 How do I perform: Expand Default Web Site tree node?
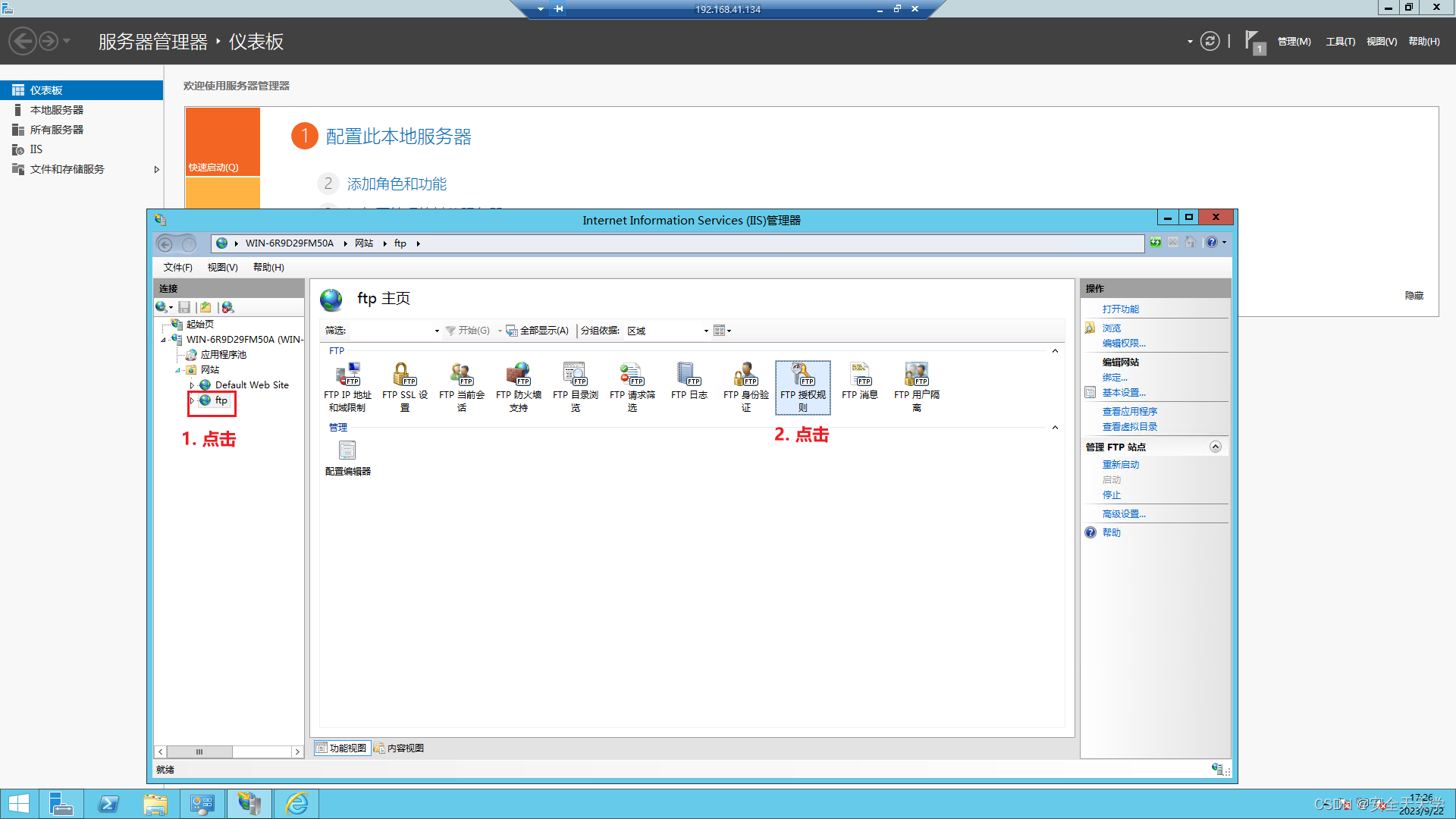click(193, 385)
